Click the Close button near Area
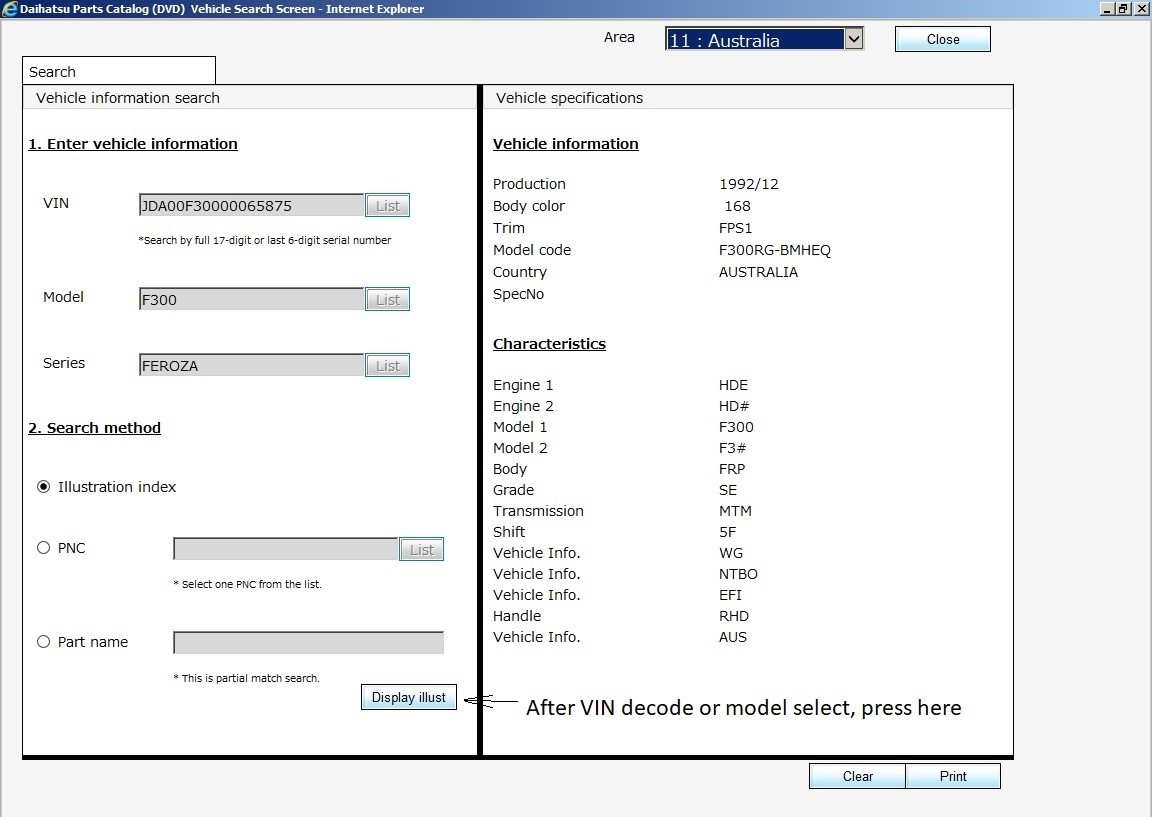1152x817 pixels. 943,39
